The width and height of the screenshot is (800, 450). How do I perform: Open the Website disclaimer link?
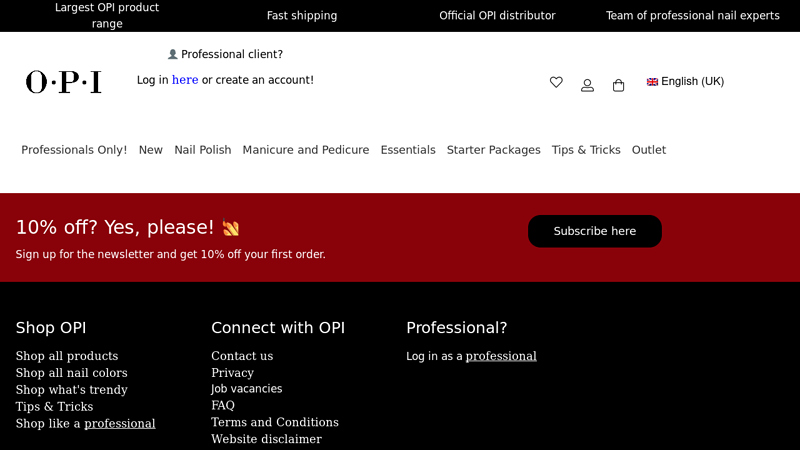pos(266,439)
